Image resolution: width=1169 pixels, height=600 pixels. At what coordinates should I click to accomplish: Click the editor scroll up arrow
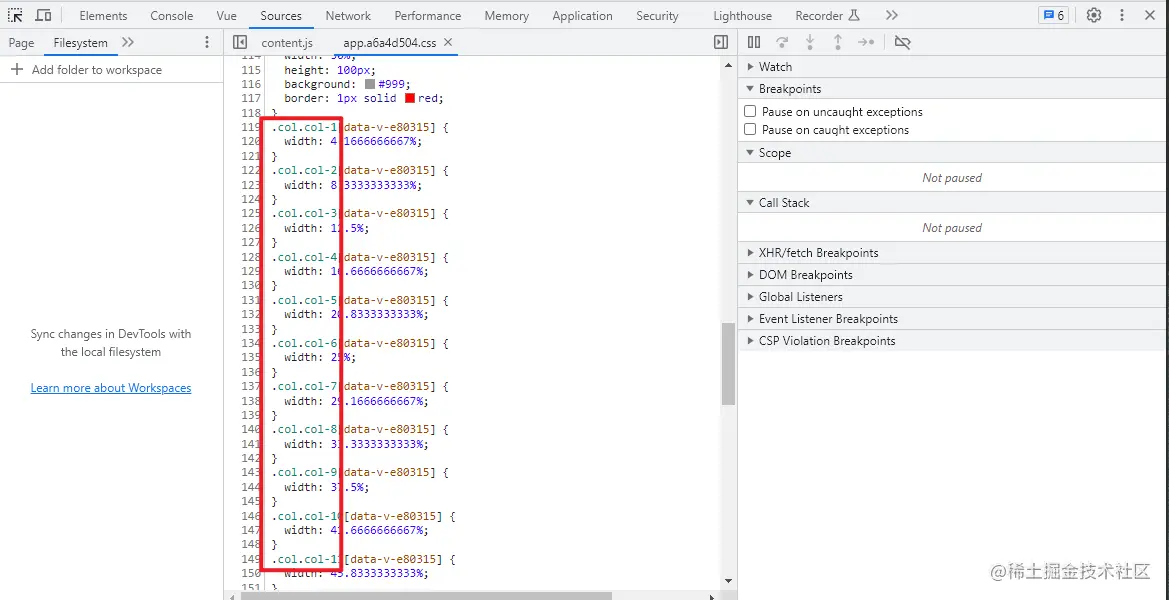(x=728, y=65)
